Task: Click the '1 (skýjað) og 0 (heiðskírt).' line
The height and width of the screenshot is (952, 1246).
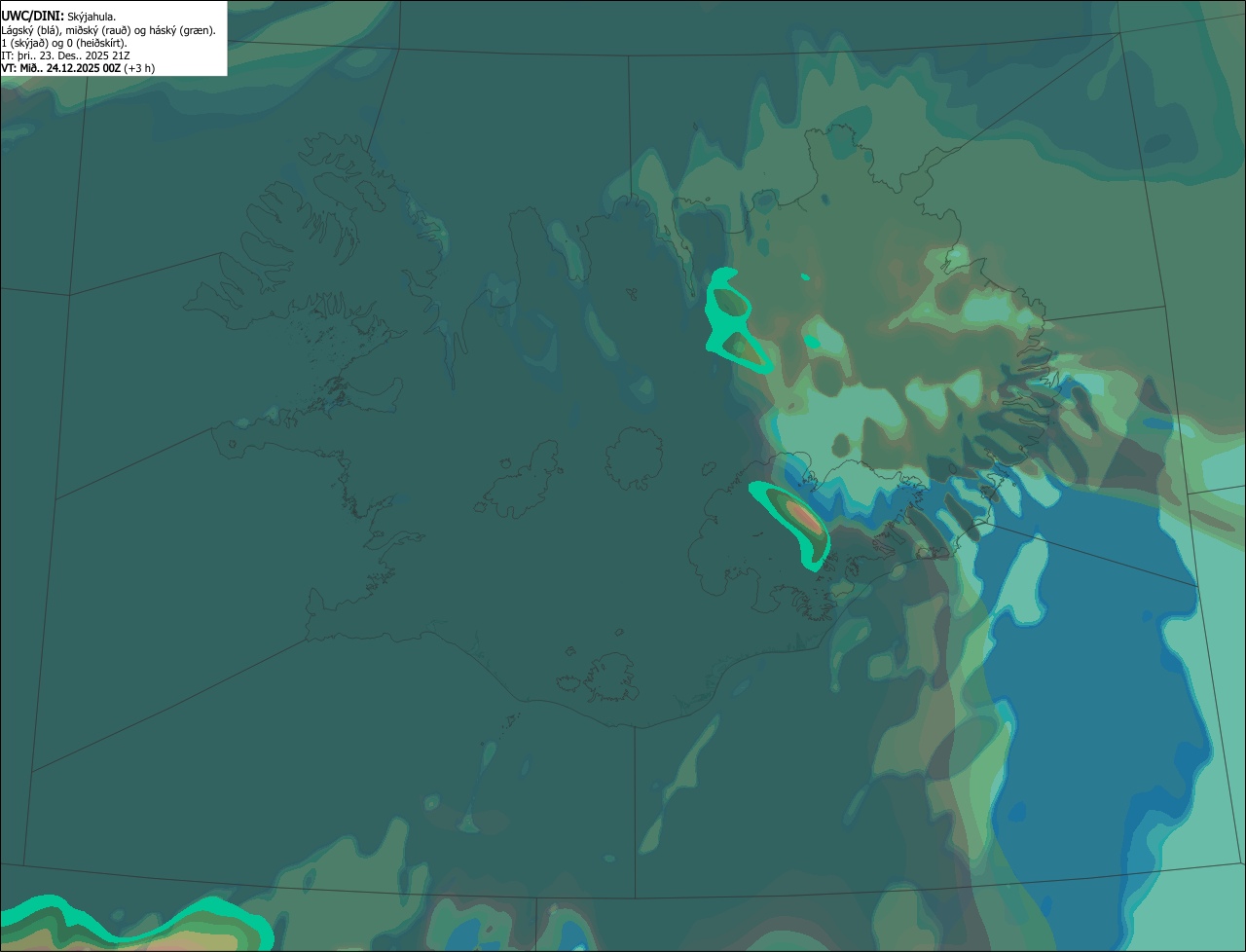Action: (64, 43)
